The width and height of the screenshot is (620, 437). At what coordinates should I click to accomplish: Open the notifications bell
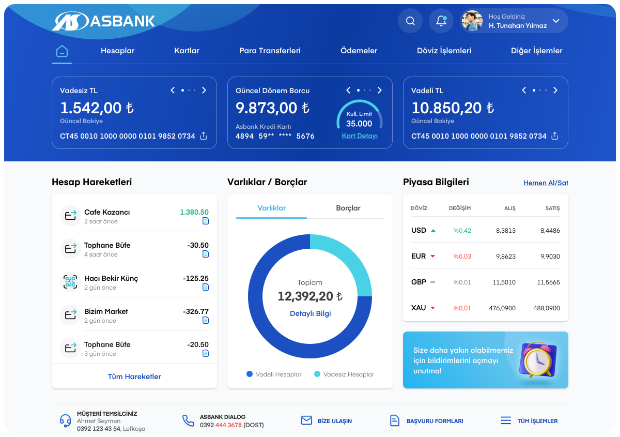tap(440, 21)
